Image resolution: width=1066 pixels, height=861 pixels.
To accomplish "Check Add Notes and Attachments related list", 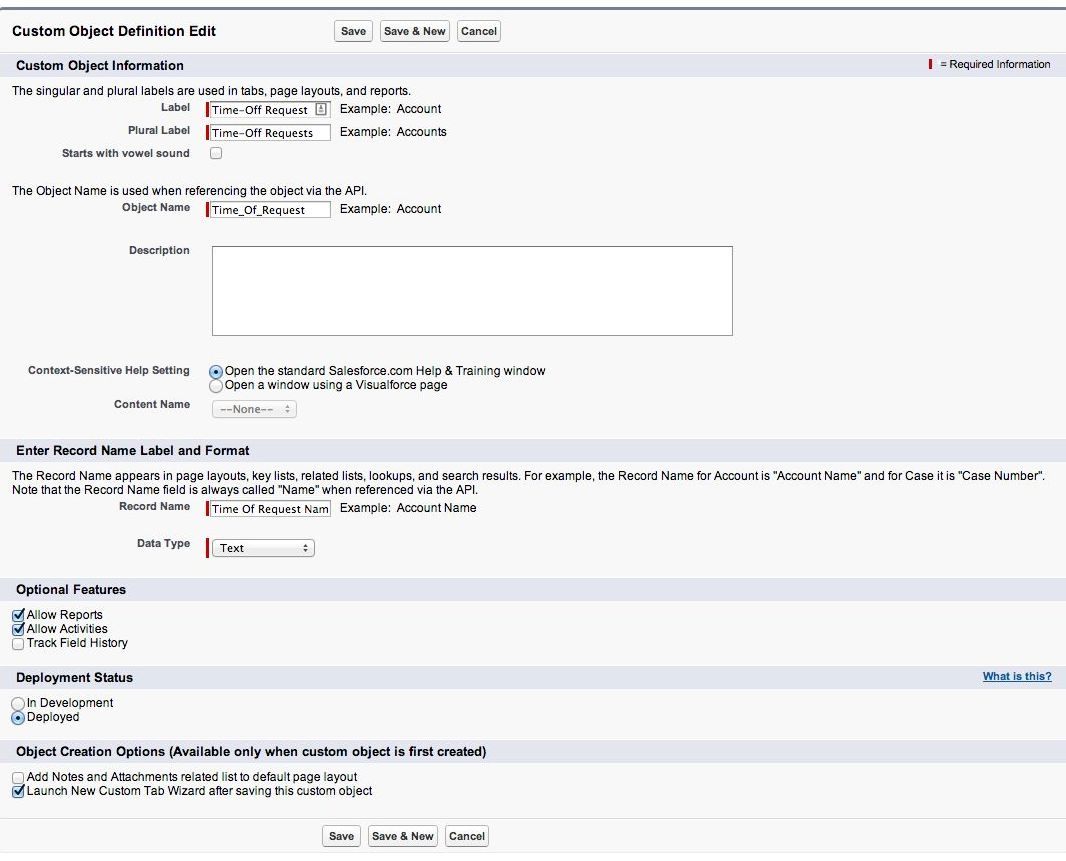I will [18, 777].
